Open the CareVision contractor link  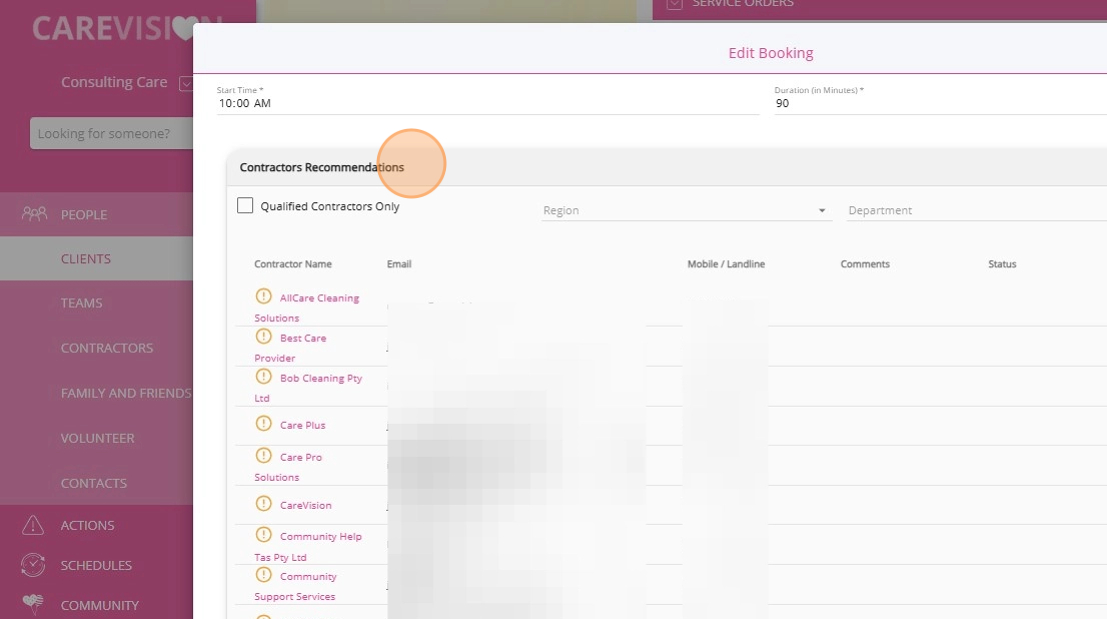(305, 505)
